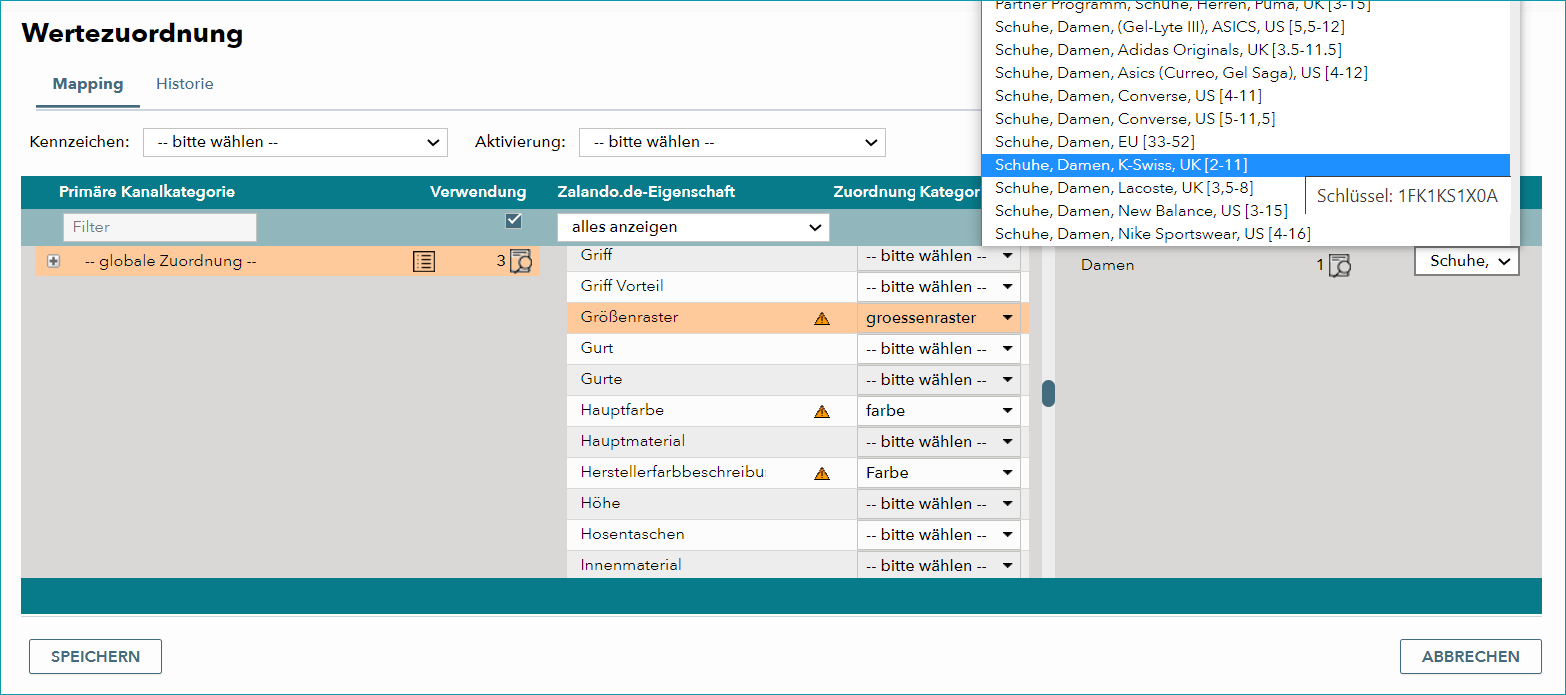Screen dimensions: 1566x695
Task: Open the list icon in globale Zuordnung row
Action: coord(424,262)
